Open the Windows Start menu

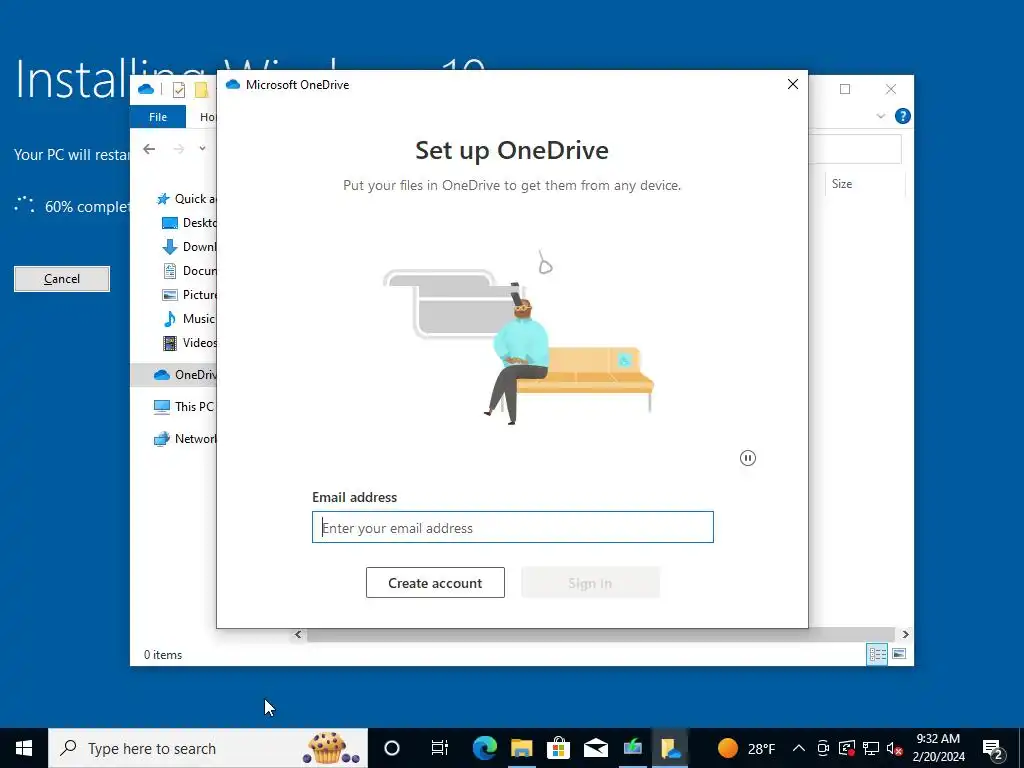coord(24,748)
